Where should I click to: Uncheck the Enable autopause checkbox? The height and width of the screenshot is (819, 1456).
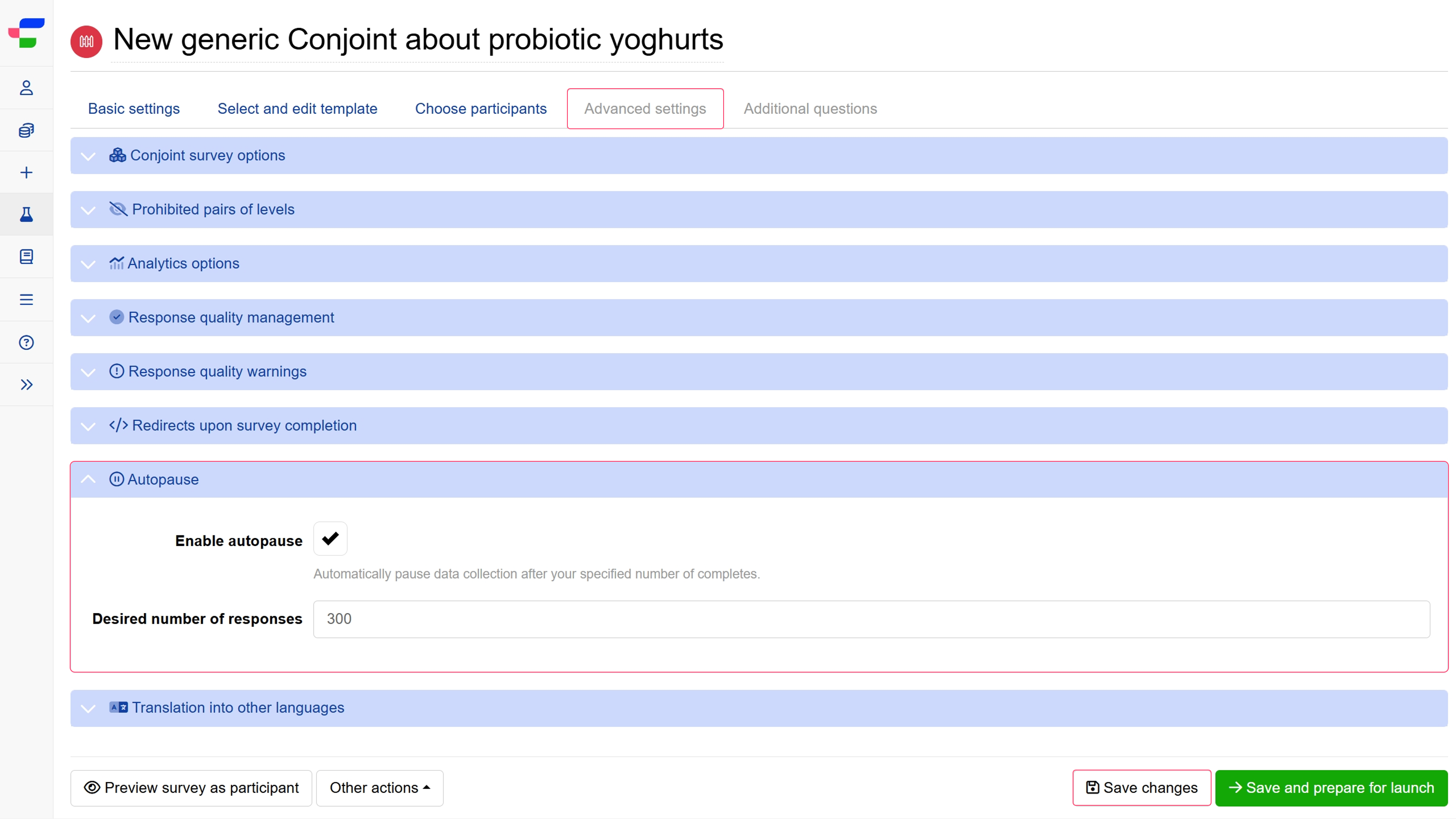[x=330, y=539]
